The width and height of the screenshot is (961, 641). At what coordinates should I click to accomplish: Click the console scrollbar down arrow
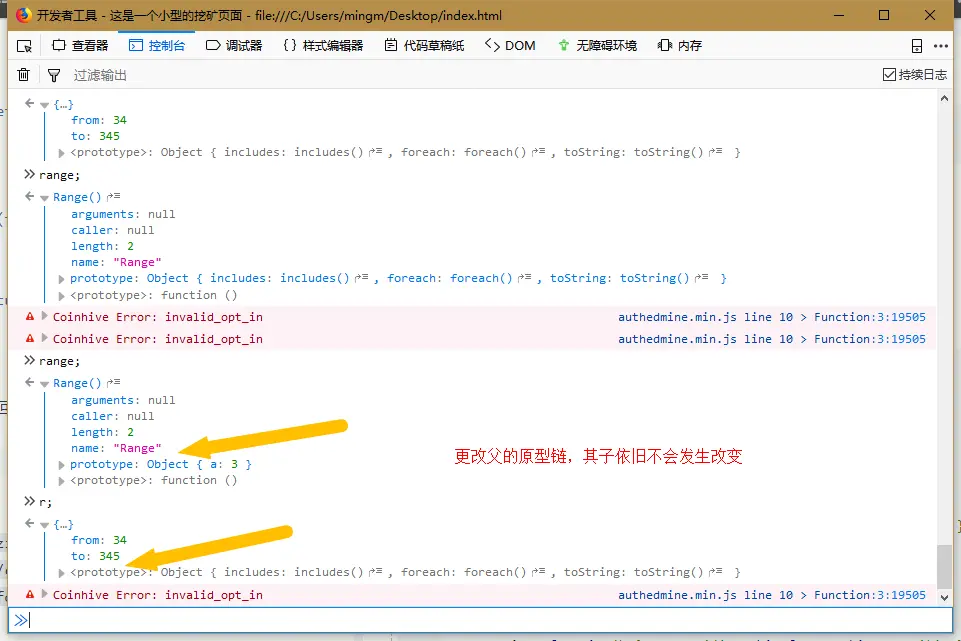944,597
